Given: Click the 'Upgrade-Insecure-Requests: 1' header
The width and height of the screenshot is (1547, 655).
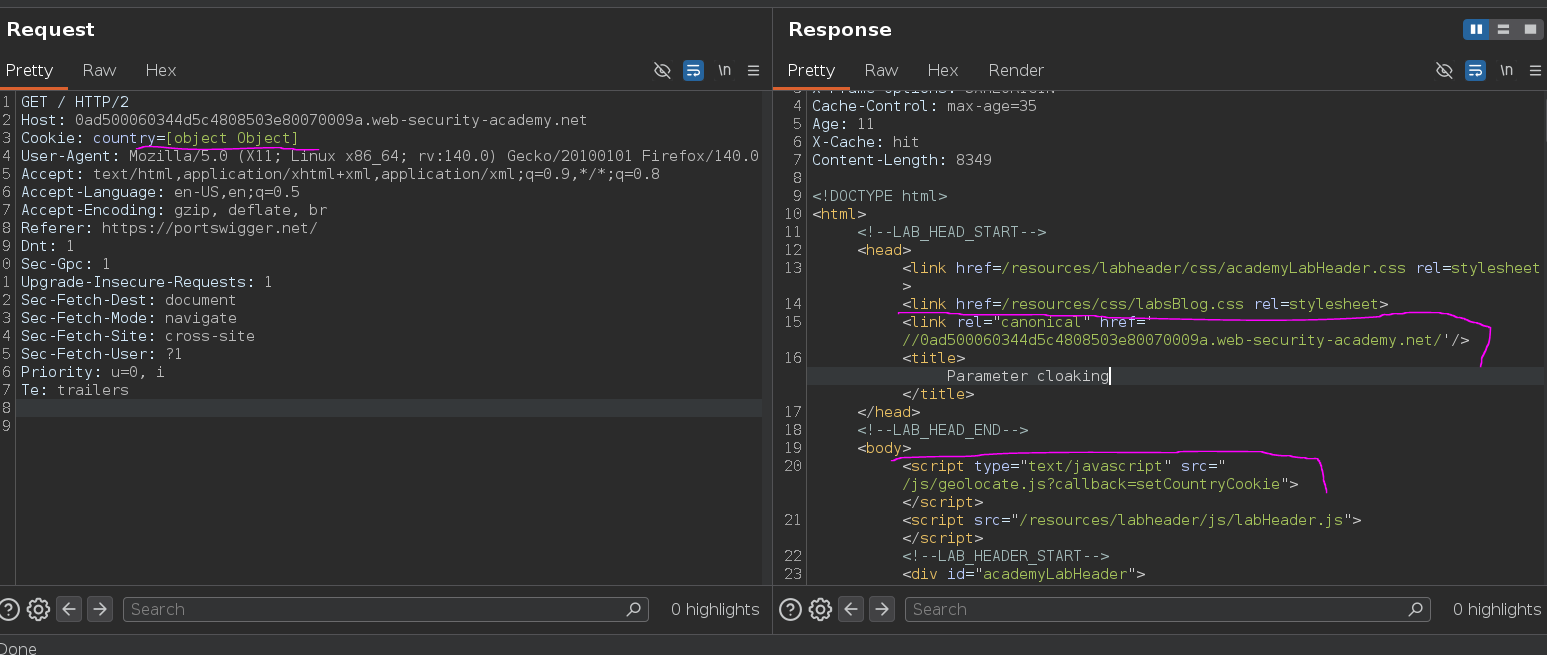Looking at the screenshot, I should (x=147, y=282).
